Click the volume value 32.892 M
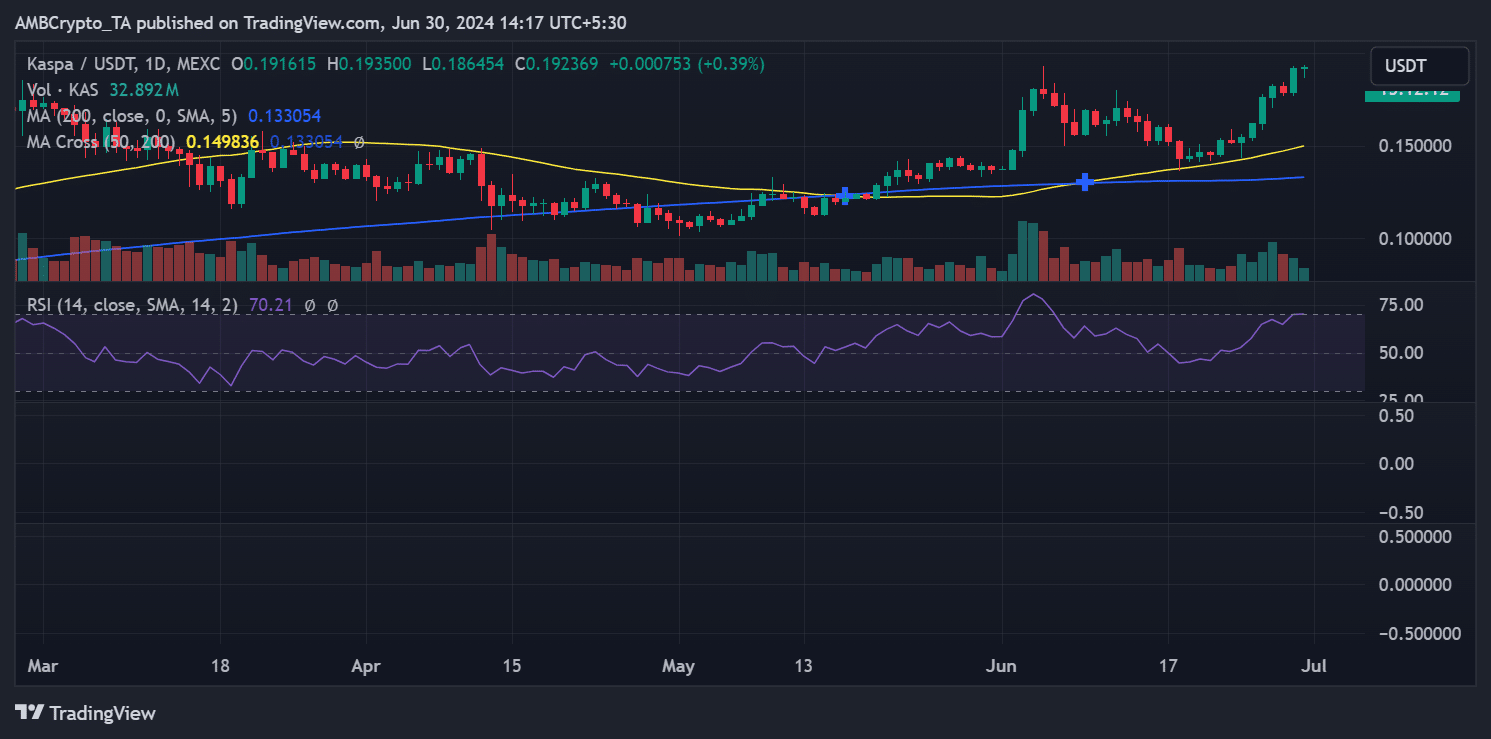Viewport: 1491px width, 739px height. (x=142, y=89)
